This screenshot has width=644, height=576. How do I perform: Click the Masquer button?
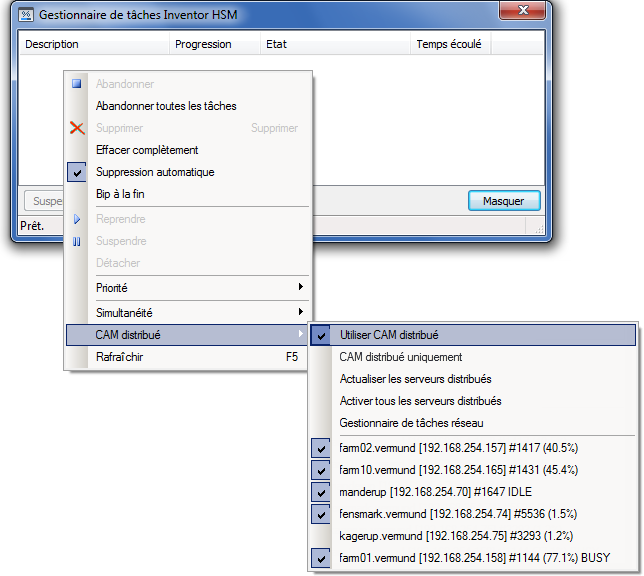point(504,201)
